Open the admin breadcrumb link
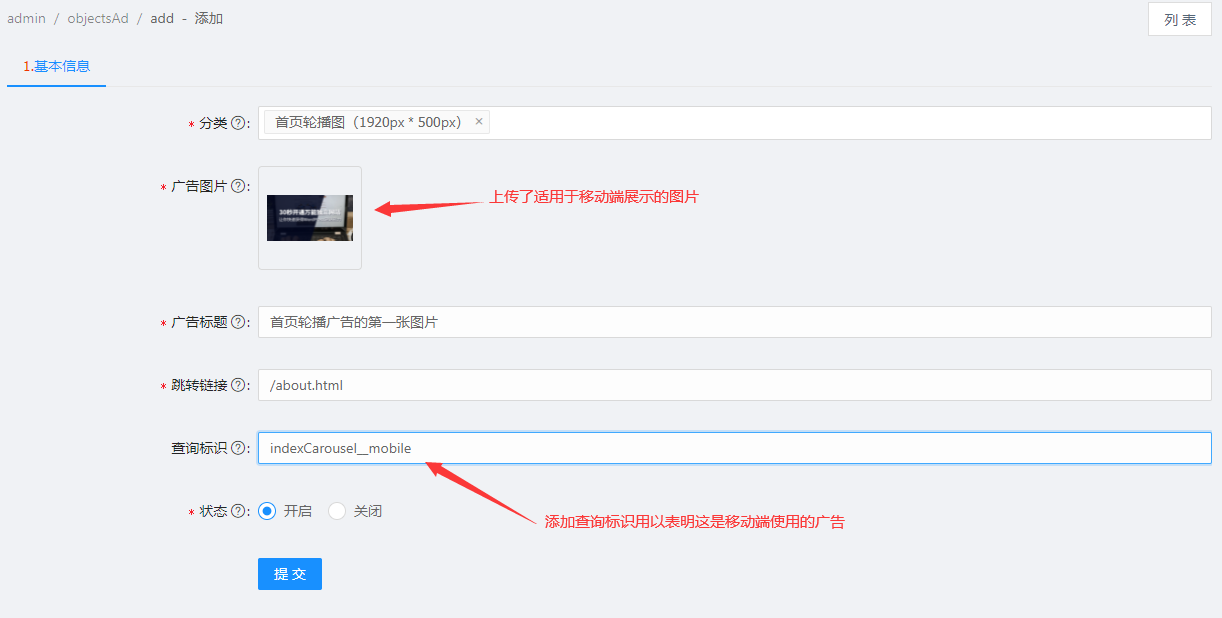This screenshot has width=1222, height=618. pyautogui.click(x=27, y=18)
